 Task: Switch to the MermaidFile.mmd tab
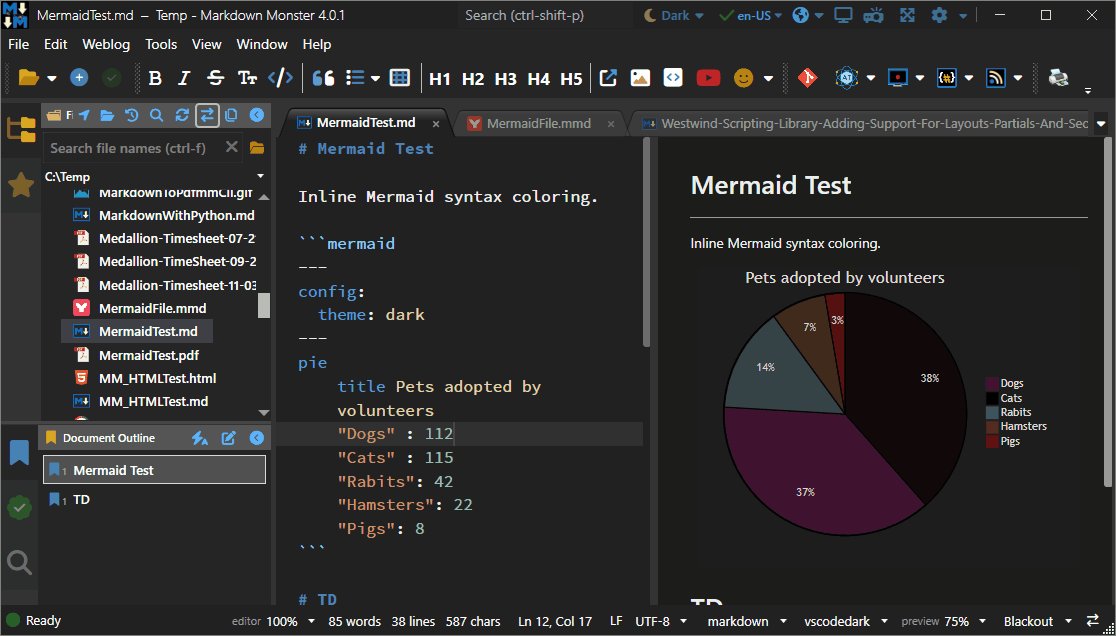[539, 123]
